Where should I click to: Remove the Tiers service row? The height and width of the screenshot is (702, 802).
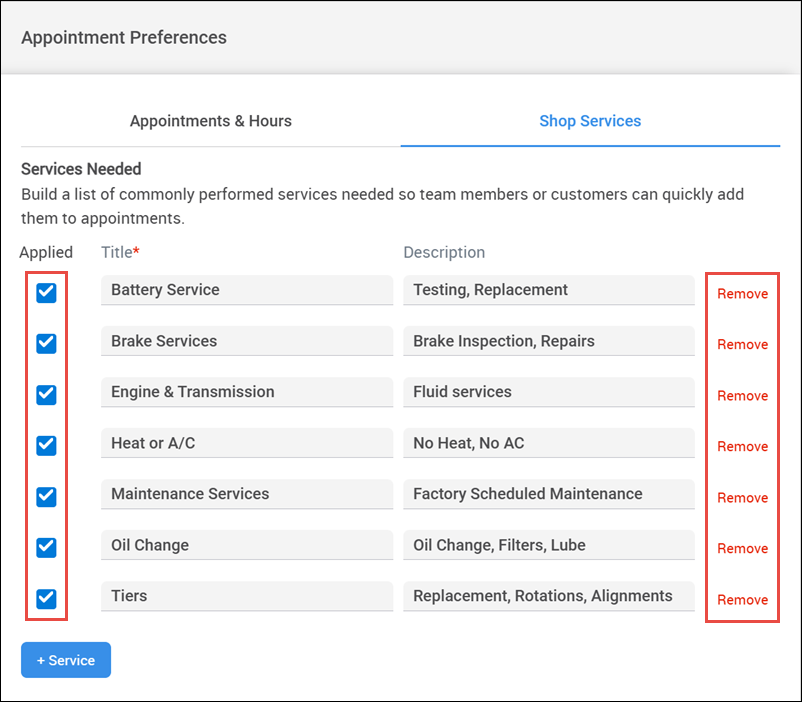coord(742,600)
